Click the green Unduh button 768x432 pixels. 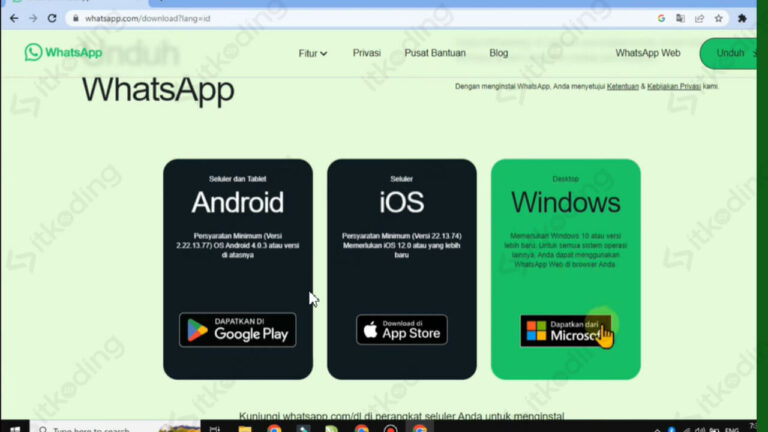[x=728, y=53]
